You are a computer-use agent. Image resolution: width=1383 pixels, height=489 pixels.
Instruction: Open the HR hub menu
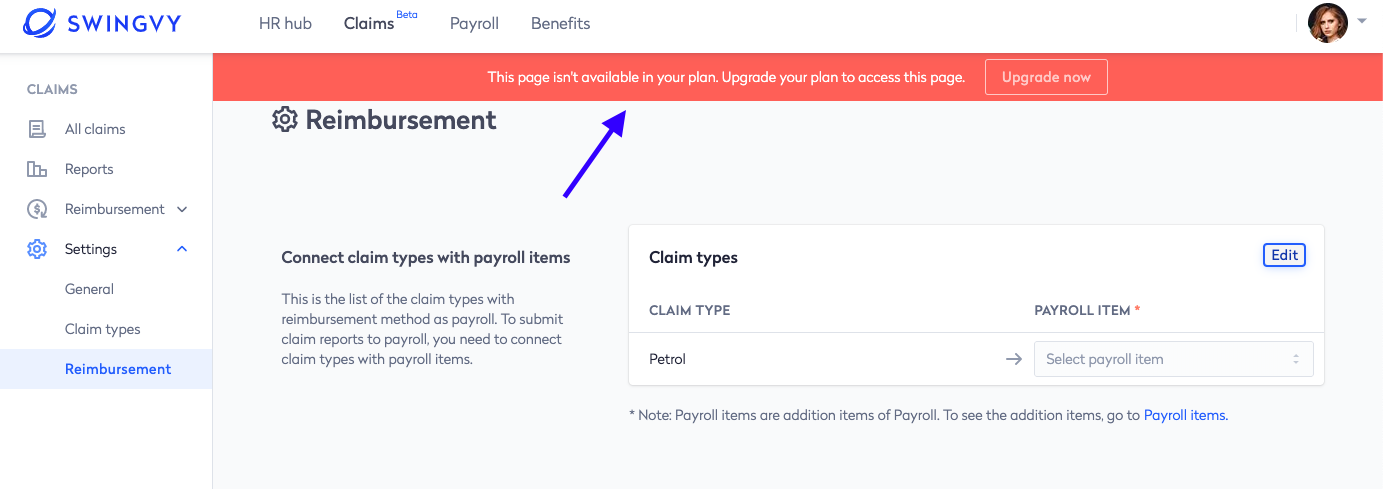click(285, 23)
